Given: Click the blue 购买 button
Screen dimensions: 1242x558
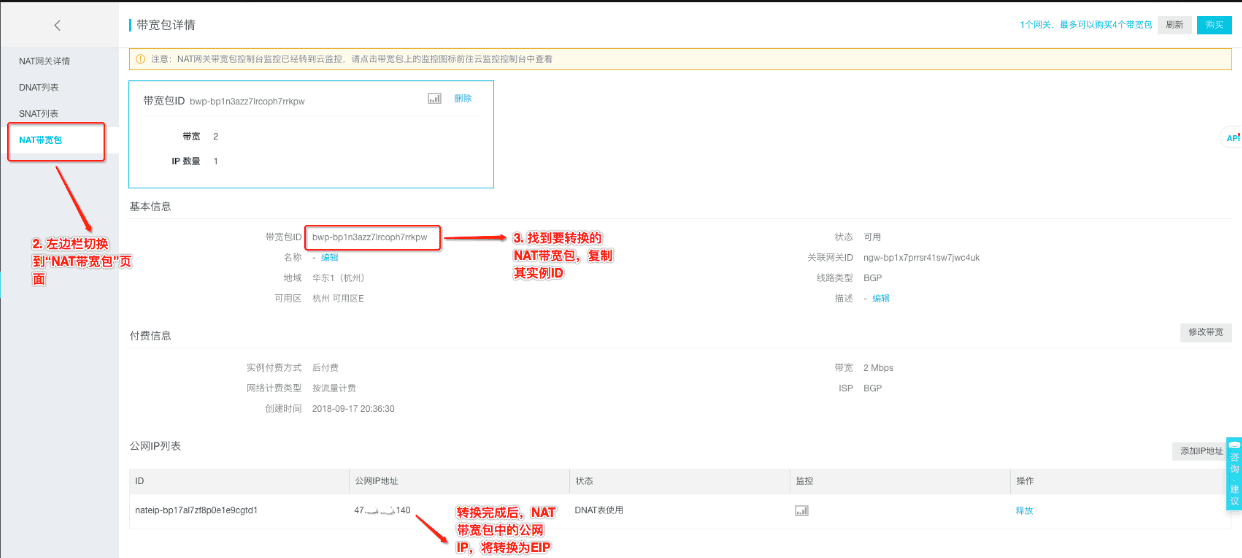Looking at the screenshot, I should point(1214,25).
